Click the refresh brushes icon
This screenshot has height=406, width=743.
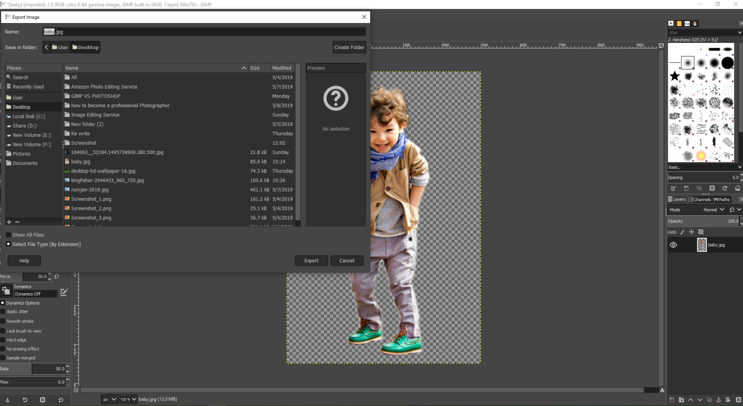tap(725, 188)
